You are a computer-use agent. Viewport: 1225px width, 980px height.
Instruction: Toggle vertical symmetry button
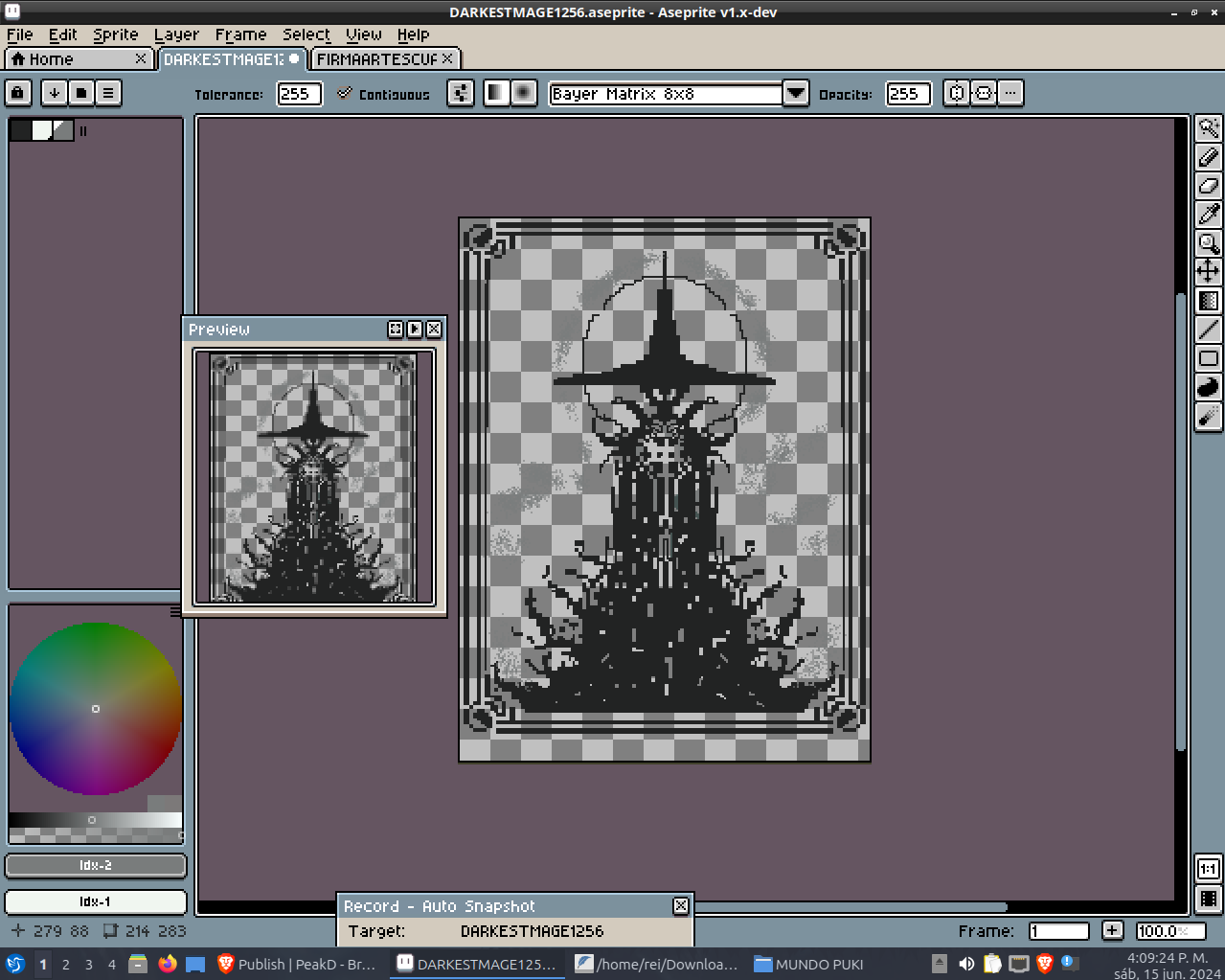click(983, 93)
